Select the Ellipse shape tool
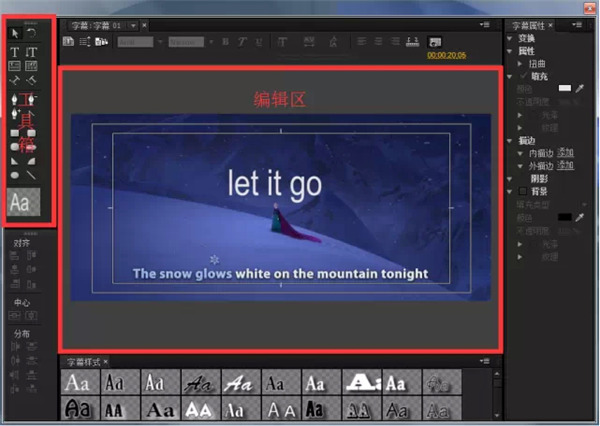The image size is (600, 426). [x=15, y=175]
